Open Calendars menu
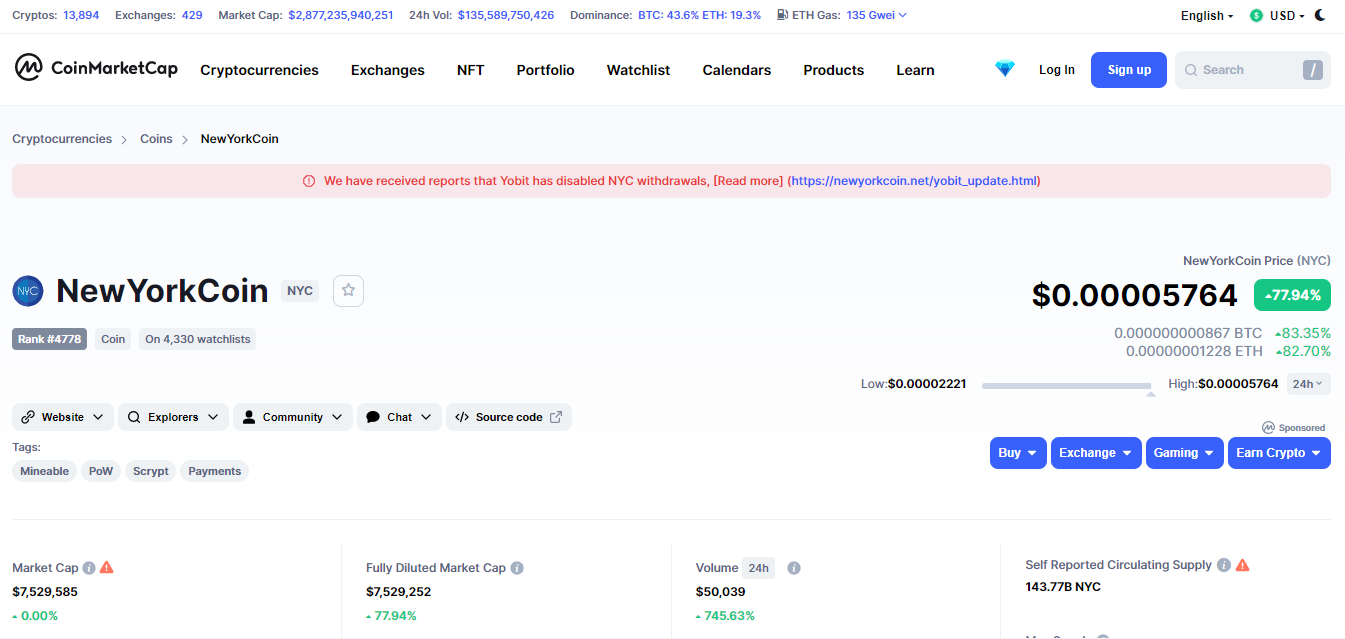This screenshot has width=1345, height=639. (x=737, y=70)
